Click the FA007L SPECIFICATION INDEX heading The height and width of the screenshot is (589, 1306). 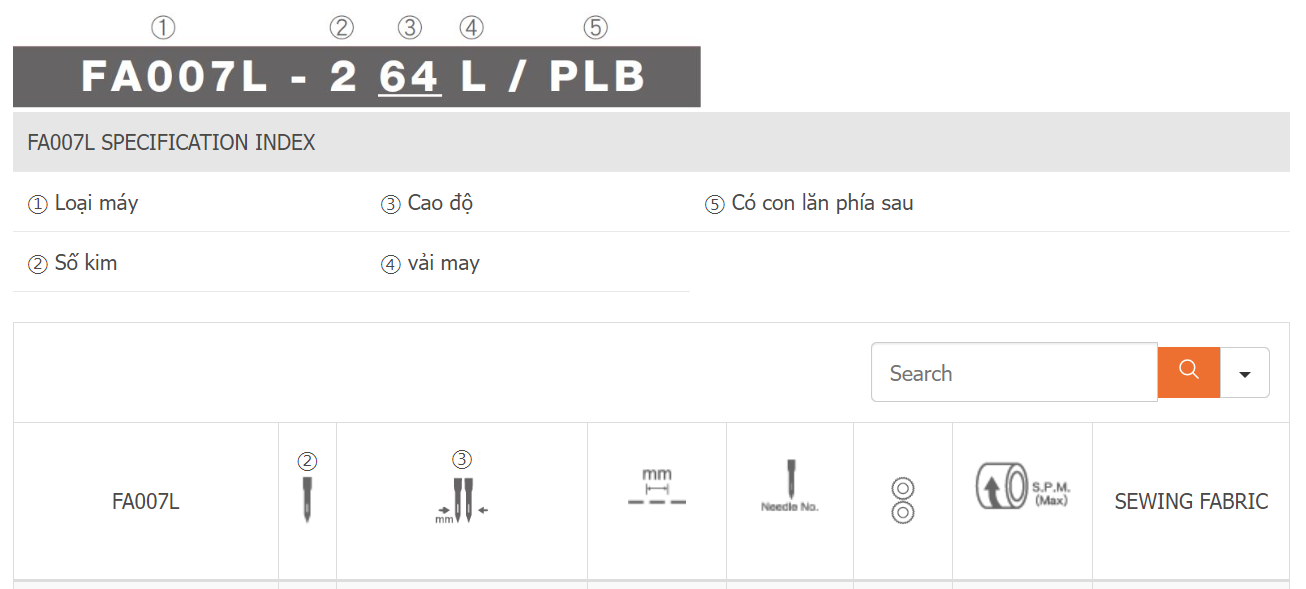[x=171, y=143]
